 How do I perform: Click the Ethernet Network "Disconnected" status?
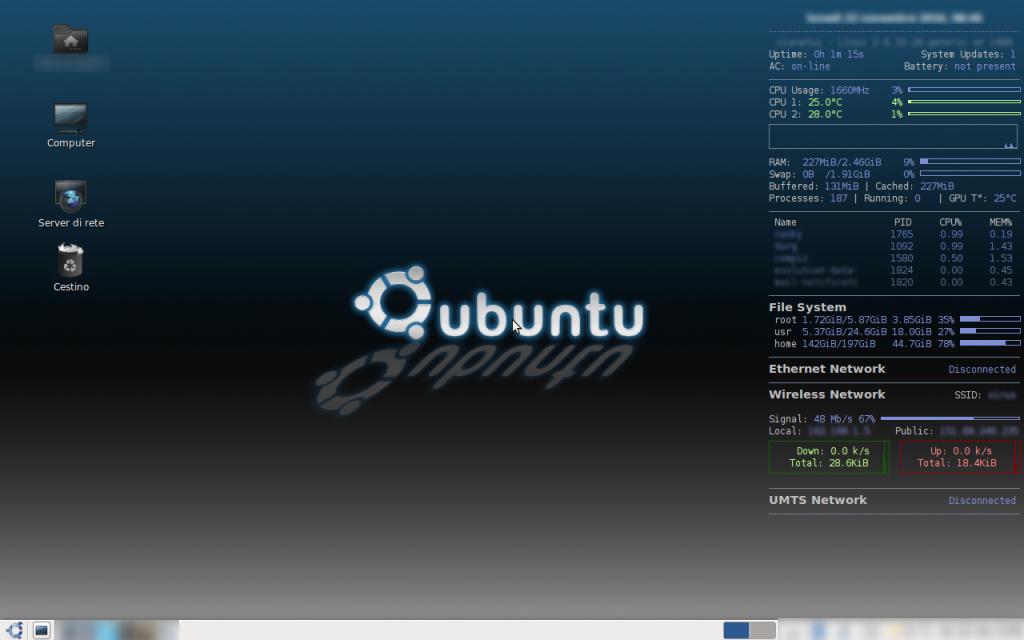coord(982,370)
